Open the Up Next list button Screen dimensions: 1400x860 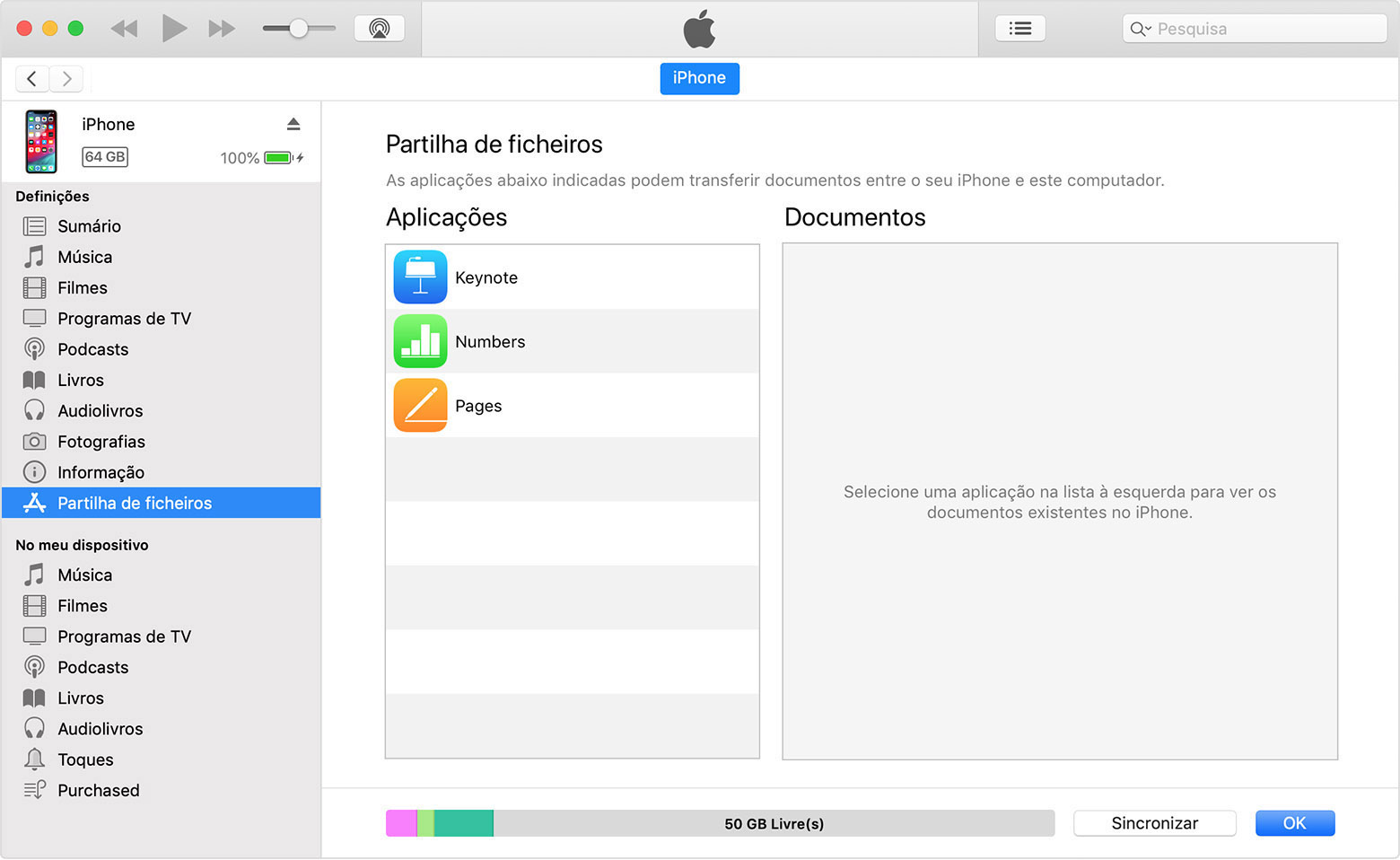click(x=1020, y=29)
